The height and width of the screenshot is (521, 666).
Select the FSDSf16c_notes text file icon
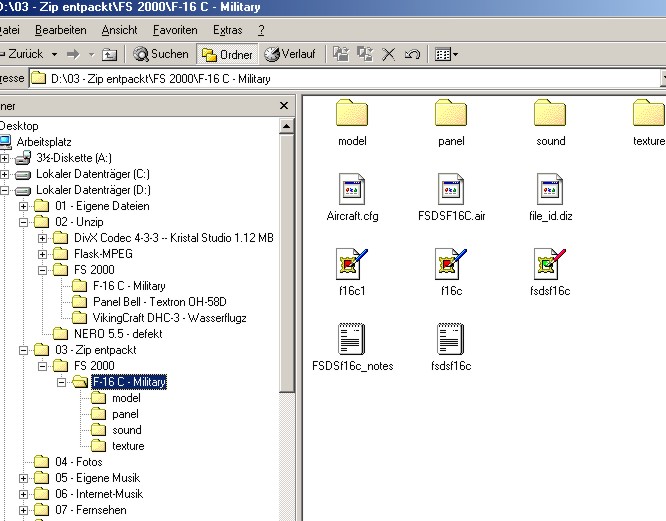352,339
